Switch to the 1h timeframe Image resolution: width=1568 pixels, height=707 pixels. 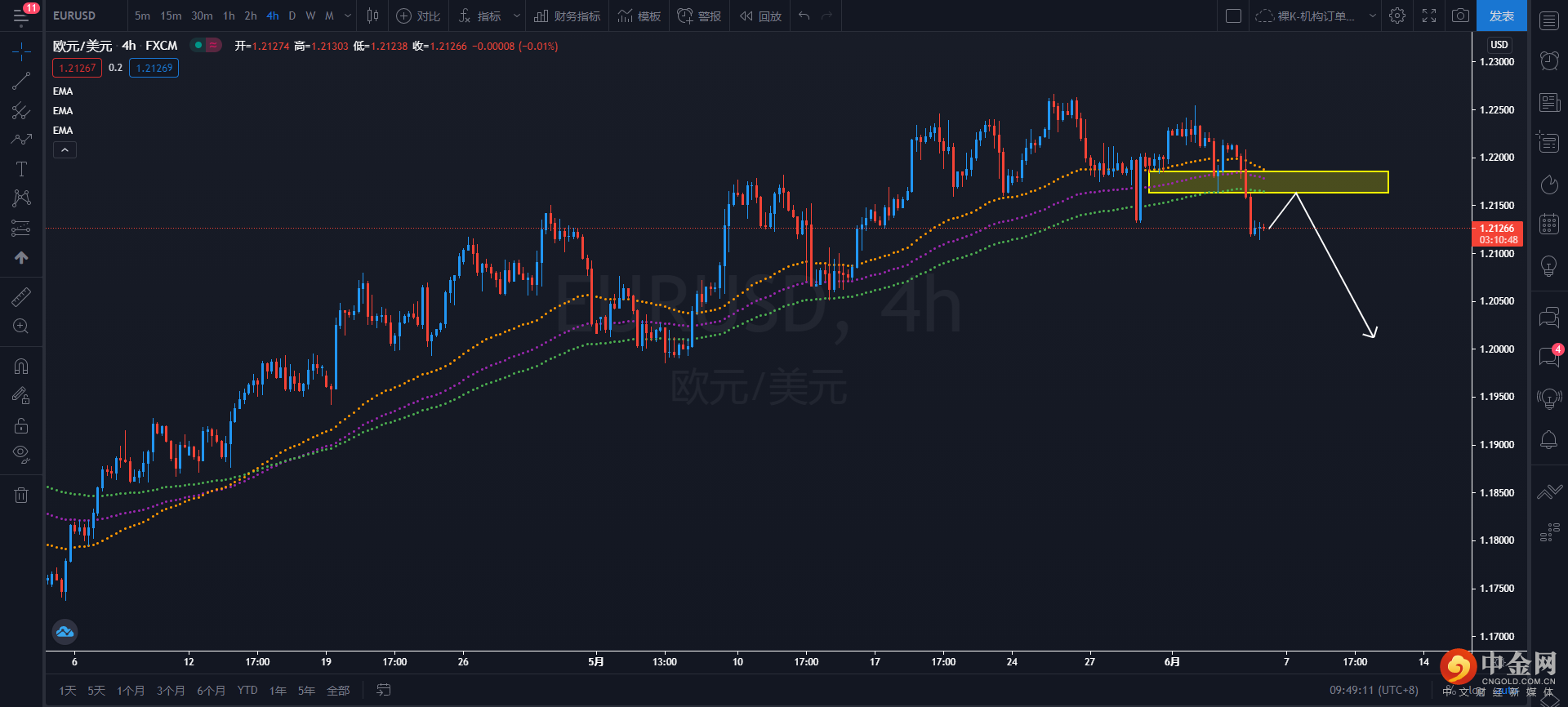point(229,16)
